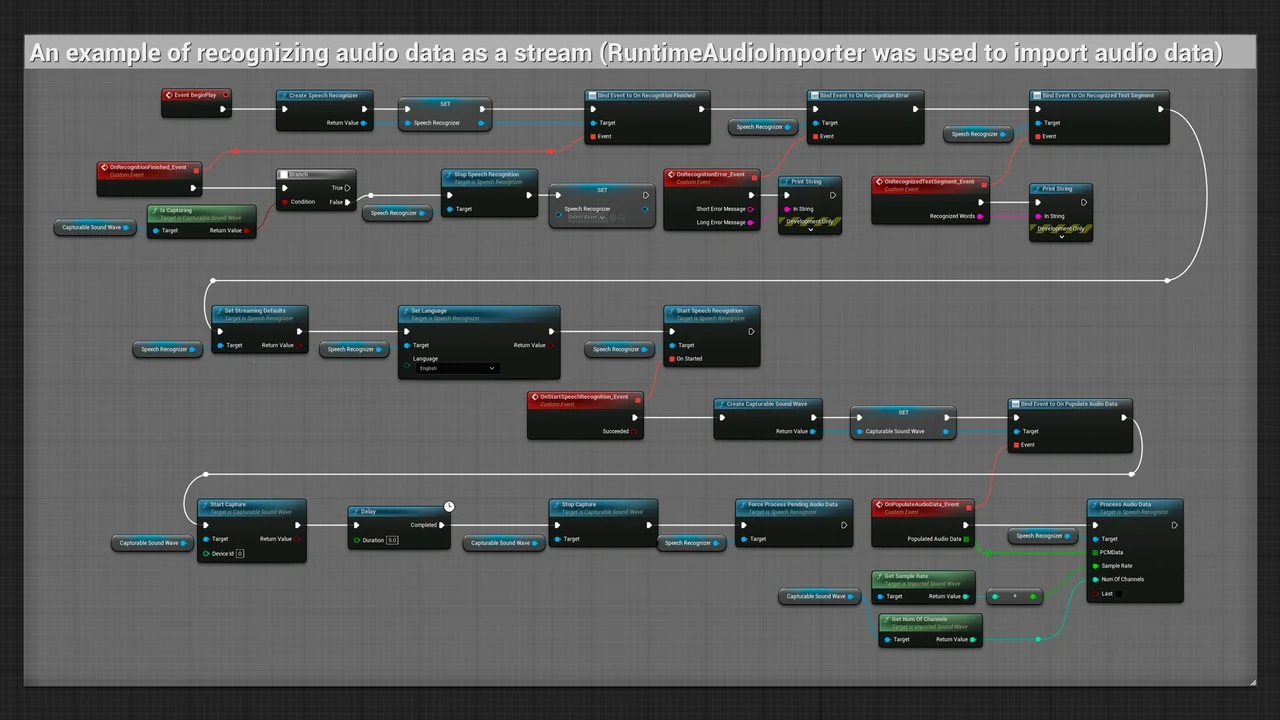Open the Language dropdown set to English
Screen dimensions: 1280x720
tap(457, 368)
